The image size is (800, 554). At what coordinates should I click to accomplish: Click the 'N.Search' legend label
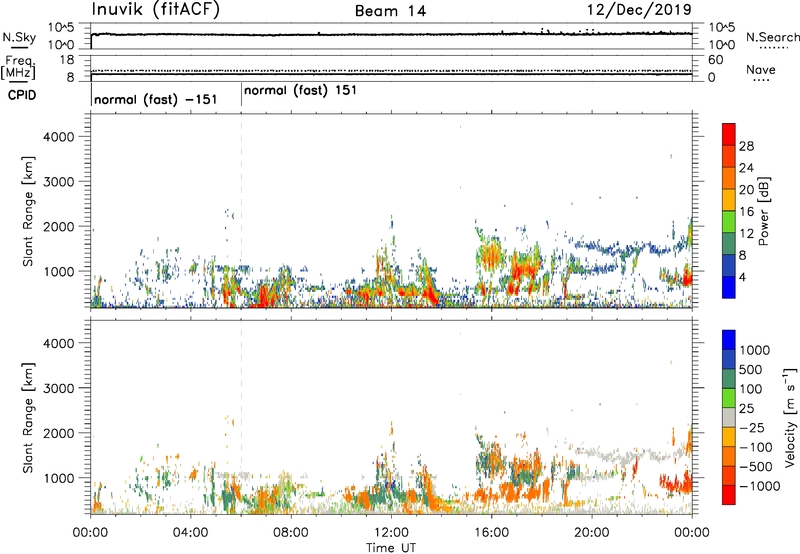tap(772, 37)
